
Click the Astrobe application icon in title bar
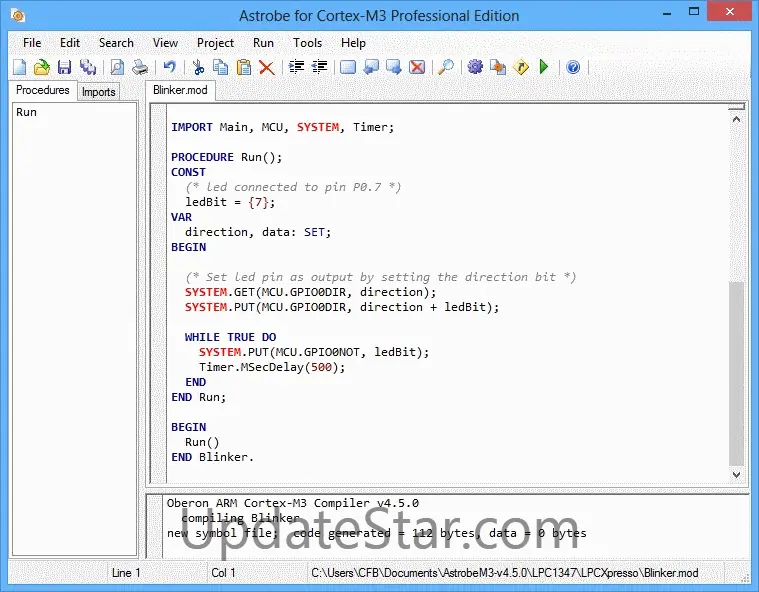(18, 15)
